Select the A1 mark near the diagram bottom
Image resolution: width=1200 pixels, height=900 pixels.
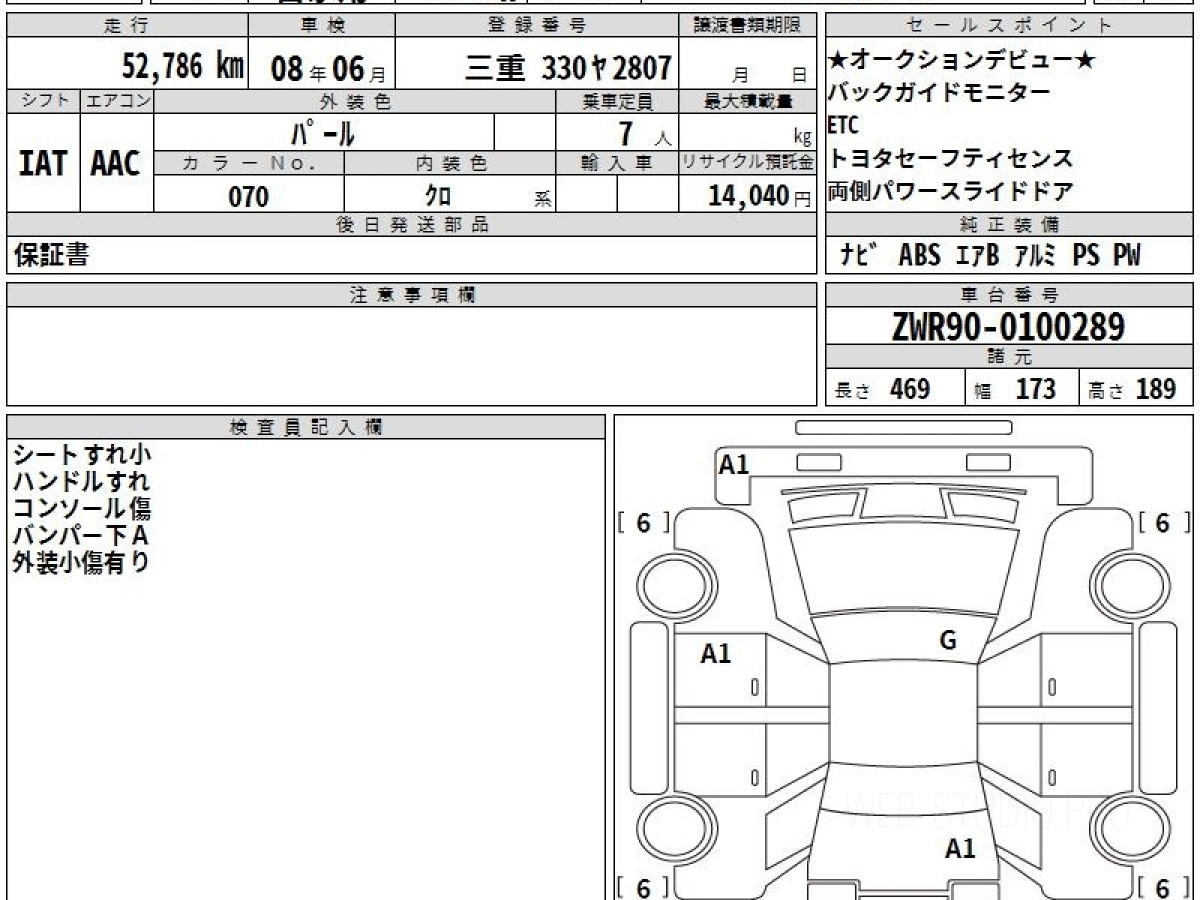(x=960, y=849)
